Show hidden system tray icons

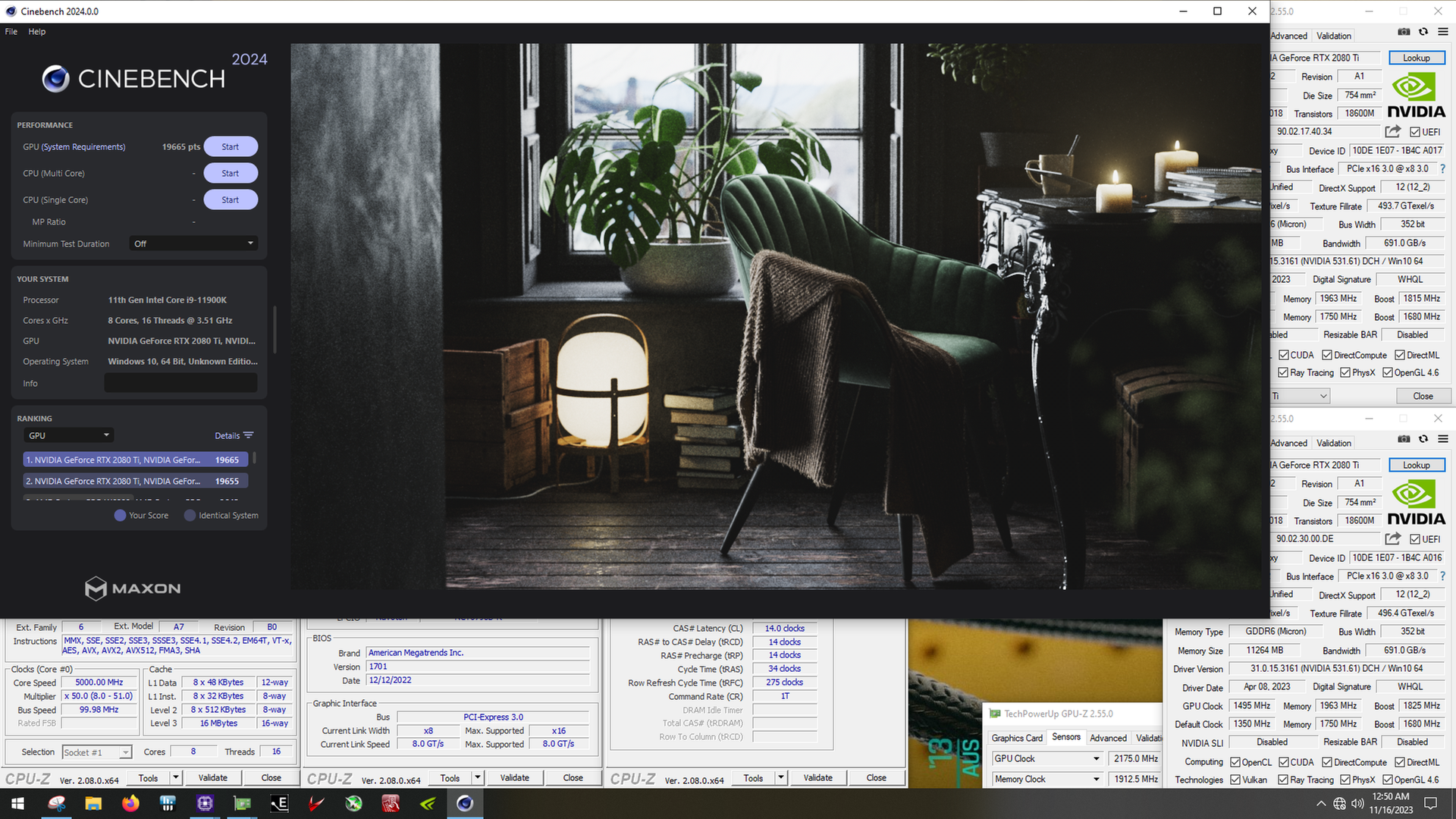coord(1321,804)
